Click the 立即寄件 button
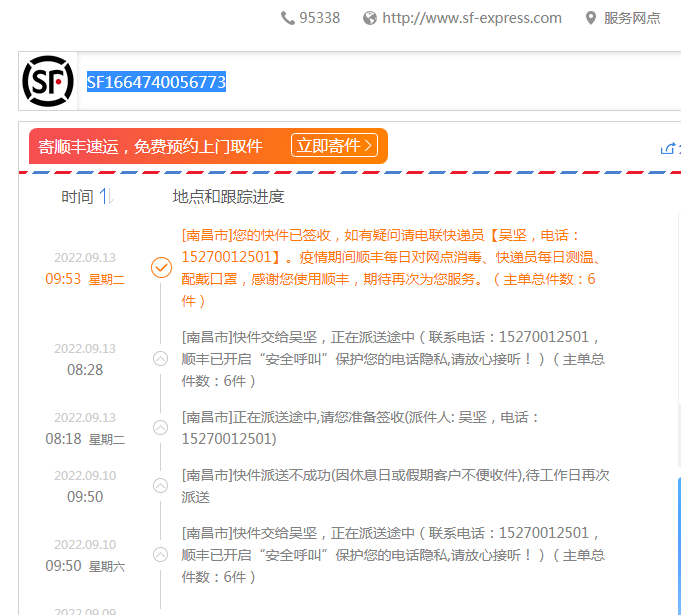The image size is (681, 615). [334, 145]
